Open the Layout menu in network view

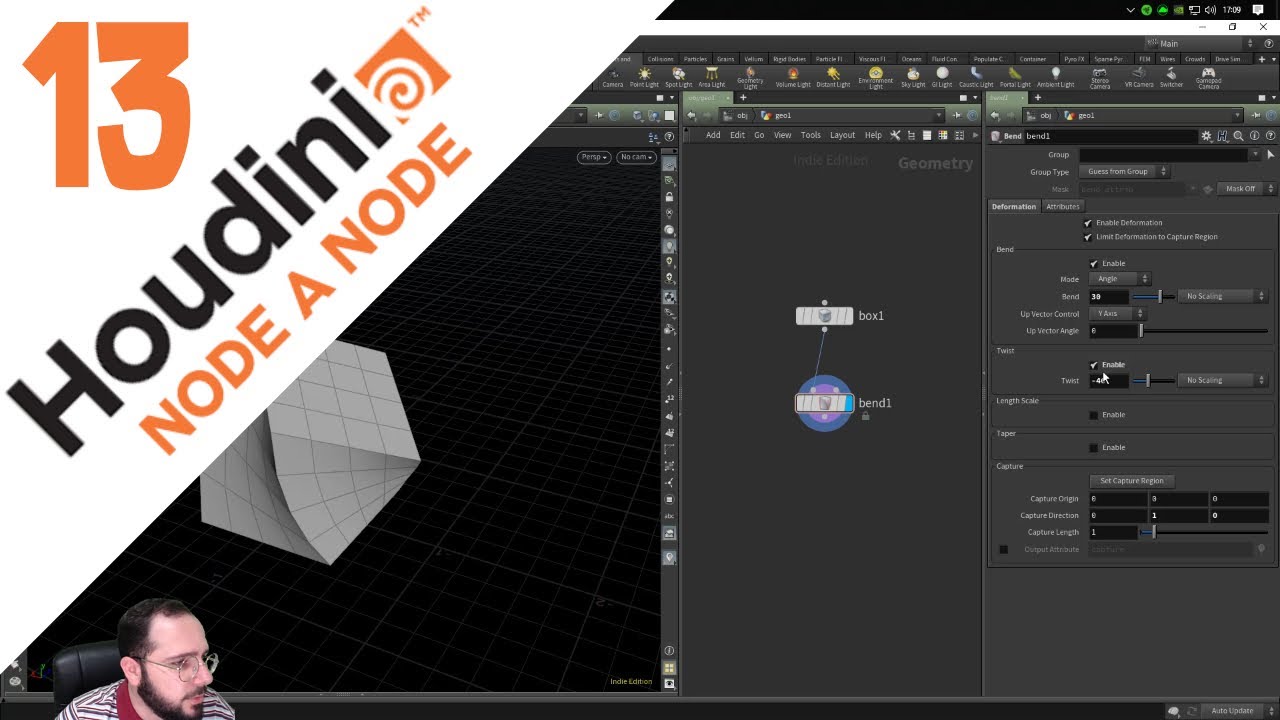pyautogui.click(x=843, y=135)
